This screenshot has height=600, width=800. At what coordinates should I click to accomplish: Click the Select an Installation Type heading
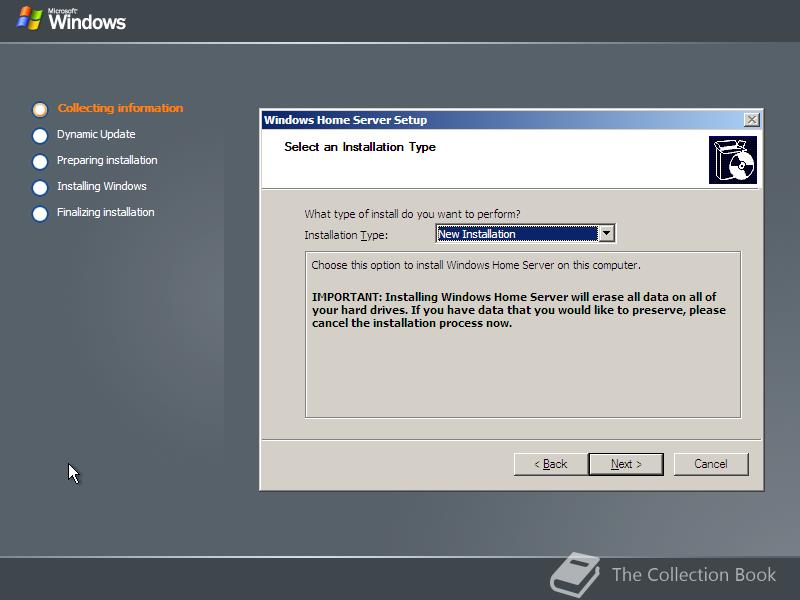(x=360, y=147)
